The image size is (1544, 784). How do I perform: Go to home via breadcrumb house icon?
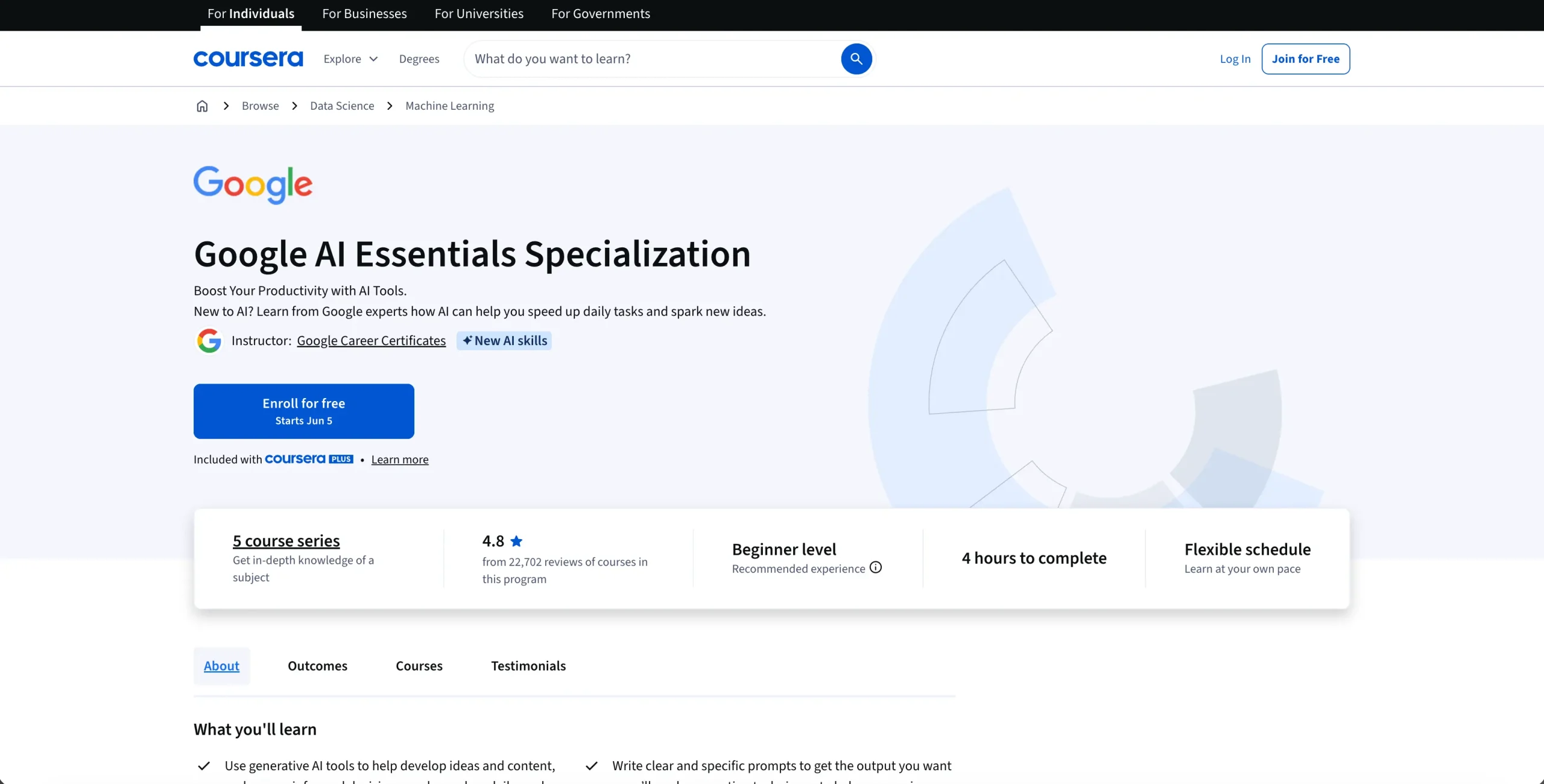pos(202,106)
